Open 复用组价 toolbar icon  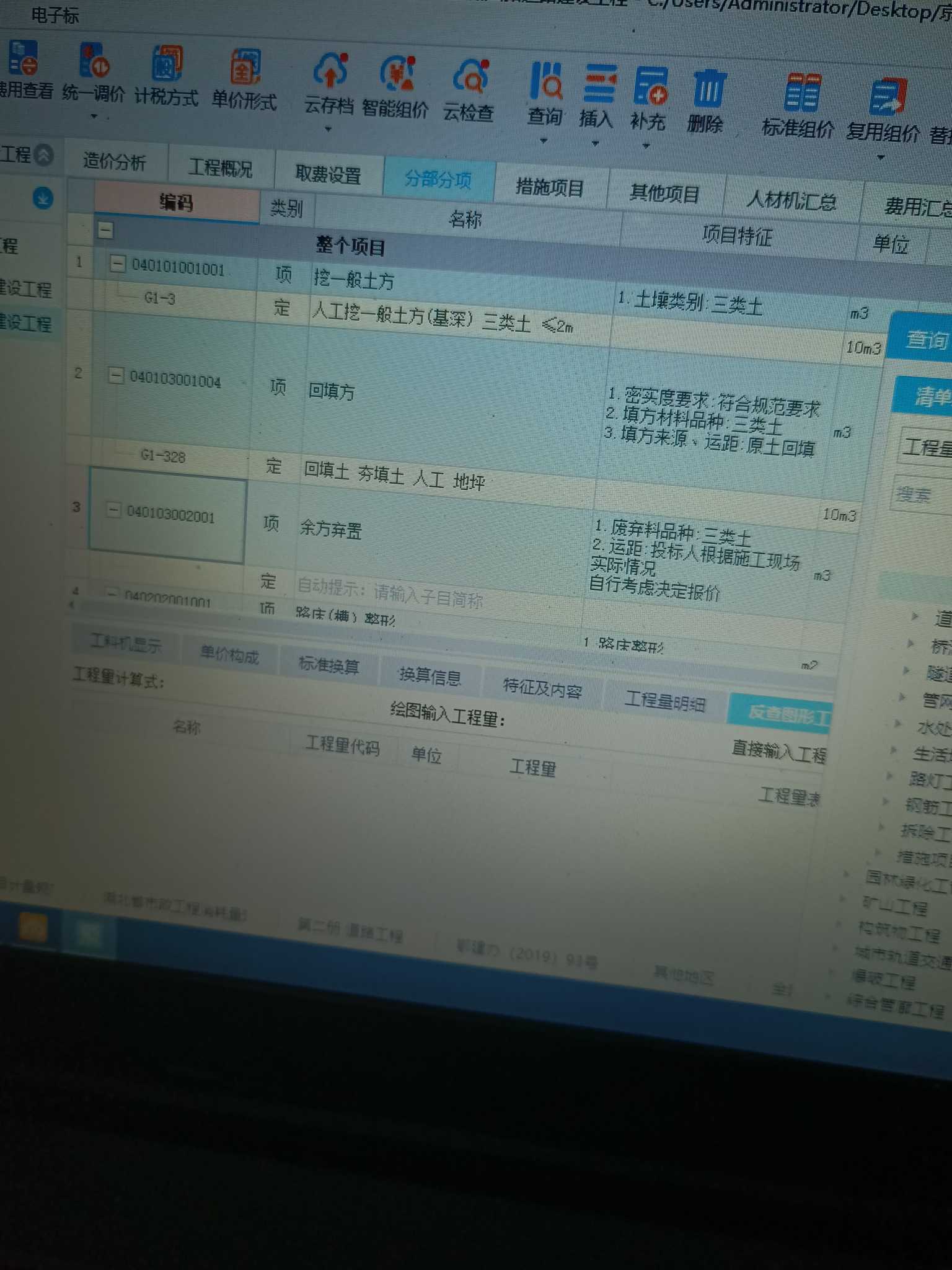pos(888,97)
